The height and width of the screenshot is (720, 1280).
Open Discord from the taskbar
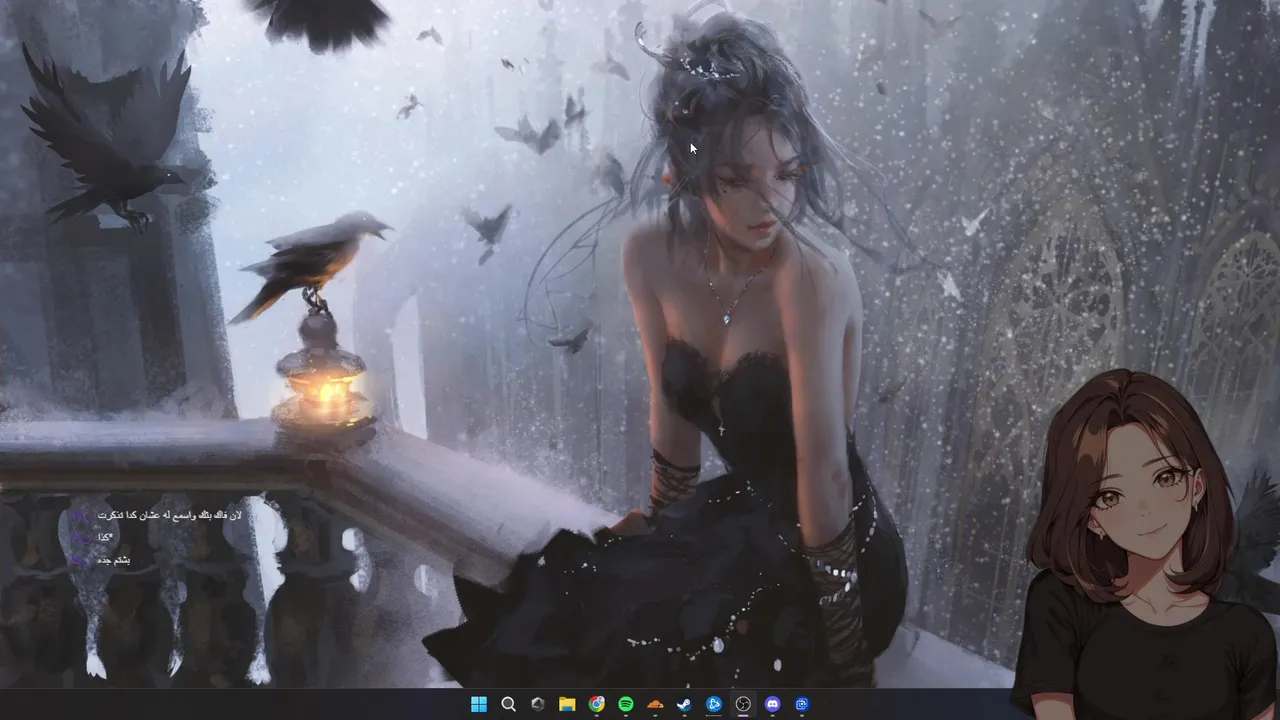[x=772, y=704]
